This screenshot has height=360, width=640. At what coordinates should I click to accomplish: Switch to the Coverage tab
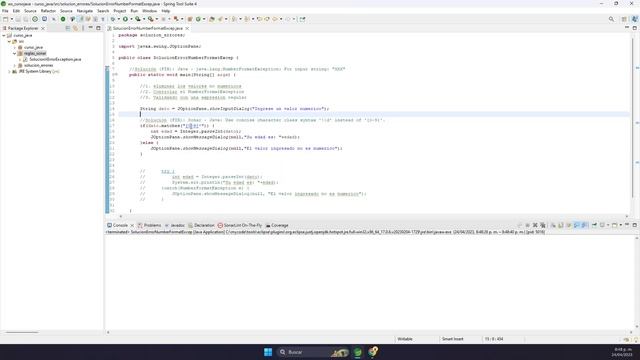pyautogui.click(x=277, y=225)
